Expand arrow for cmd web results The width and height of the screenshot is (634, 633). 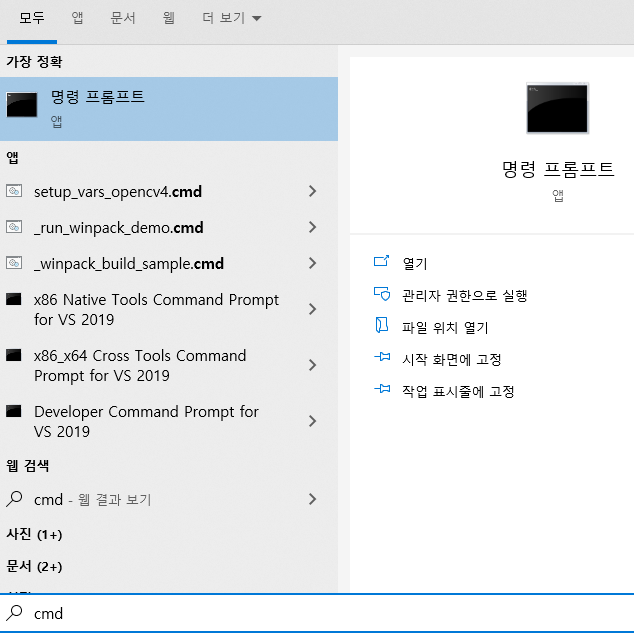(x=312, y=499)
